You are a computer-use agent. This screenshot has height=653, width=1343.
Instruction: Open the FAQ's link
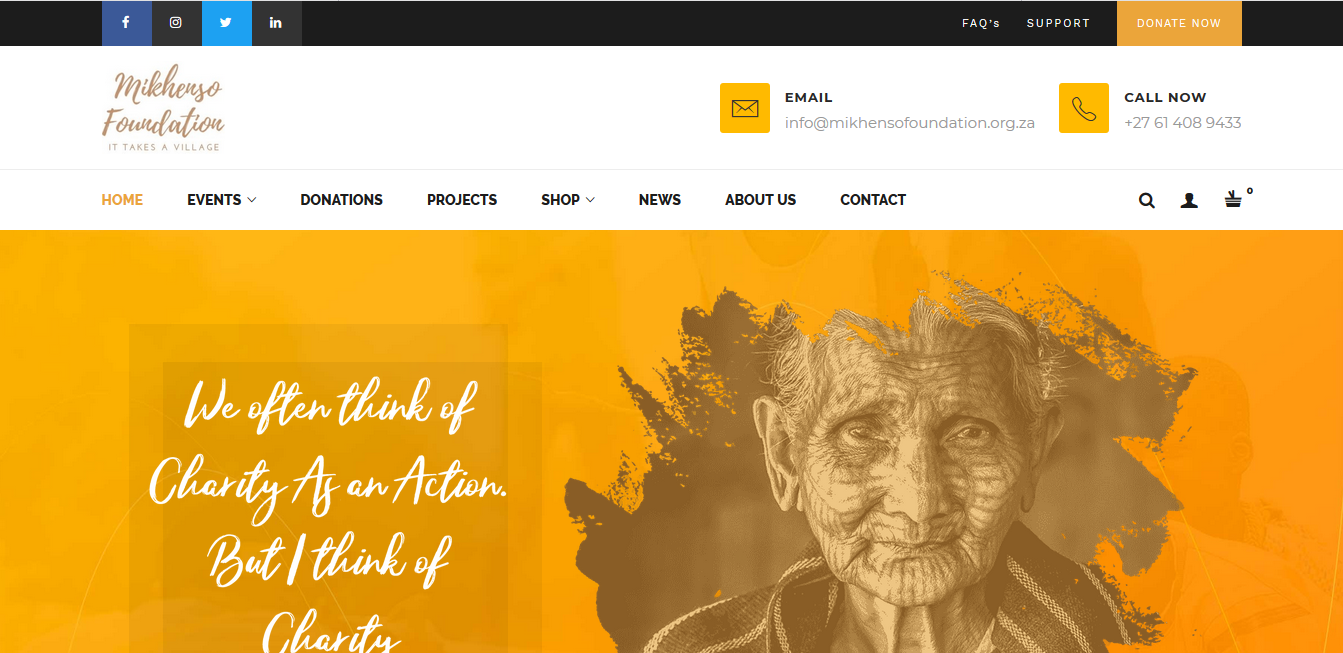pyautogui.click(x=981, y=23)
